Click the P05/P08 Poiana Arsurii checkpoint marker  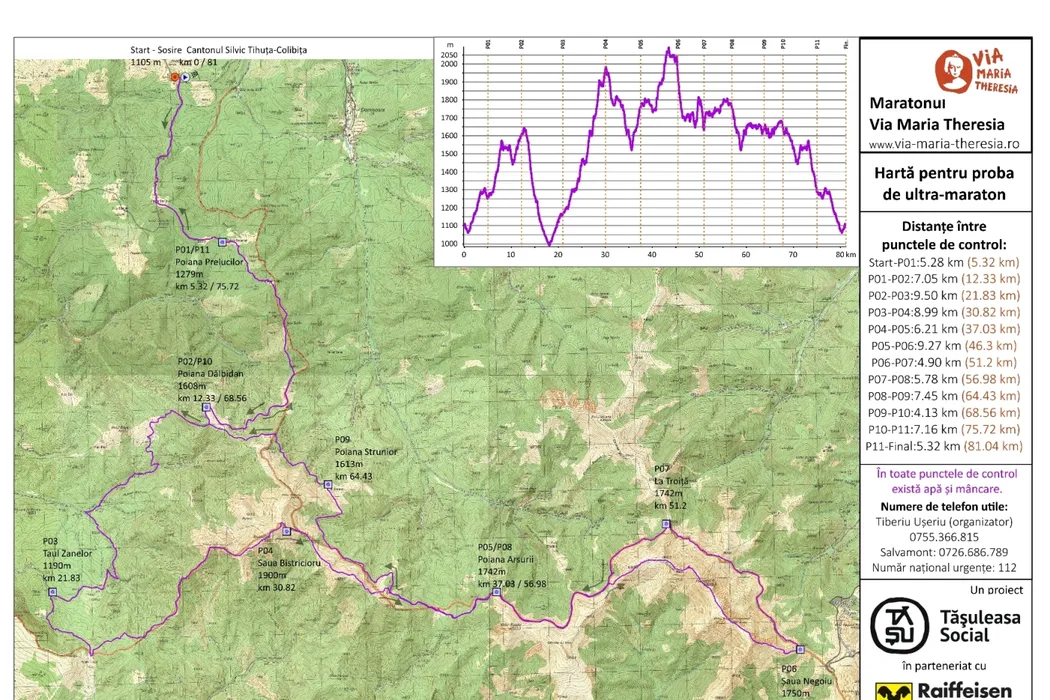coord(496,592)
